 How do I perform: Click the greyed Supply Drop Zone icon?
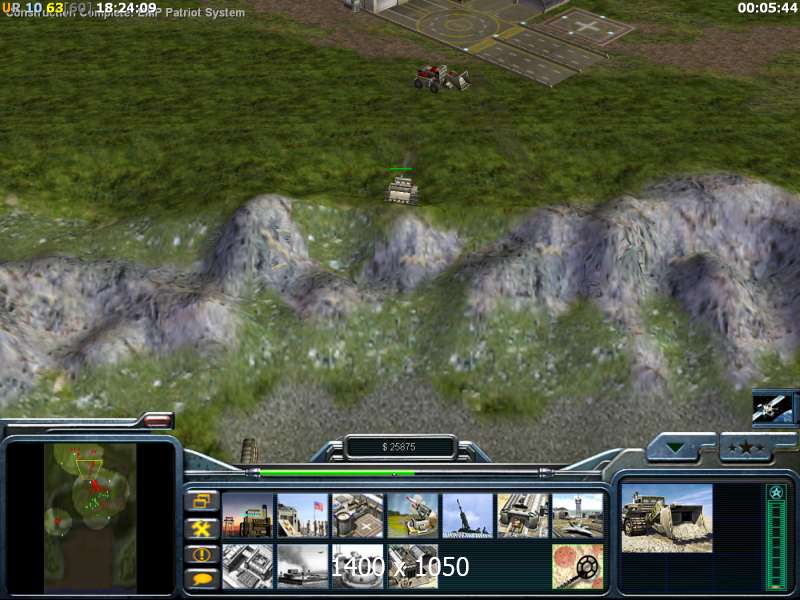point(303,566)
